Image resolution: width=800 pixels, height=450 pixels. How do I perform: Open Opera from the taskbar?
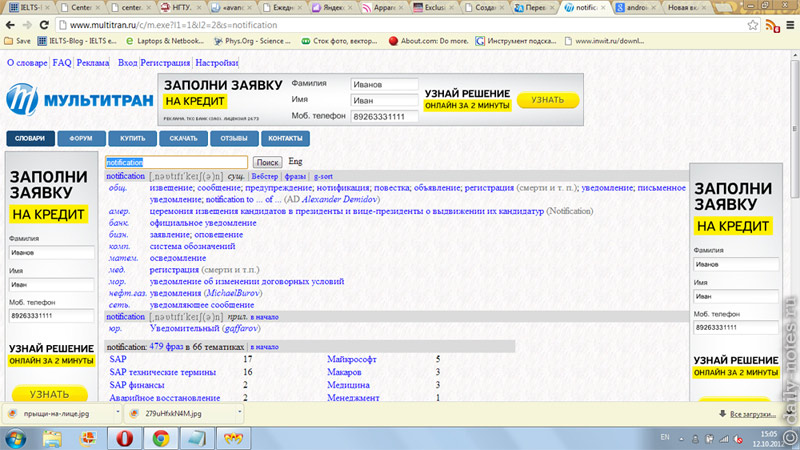[124, 438]
